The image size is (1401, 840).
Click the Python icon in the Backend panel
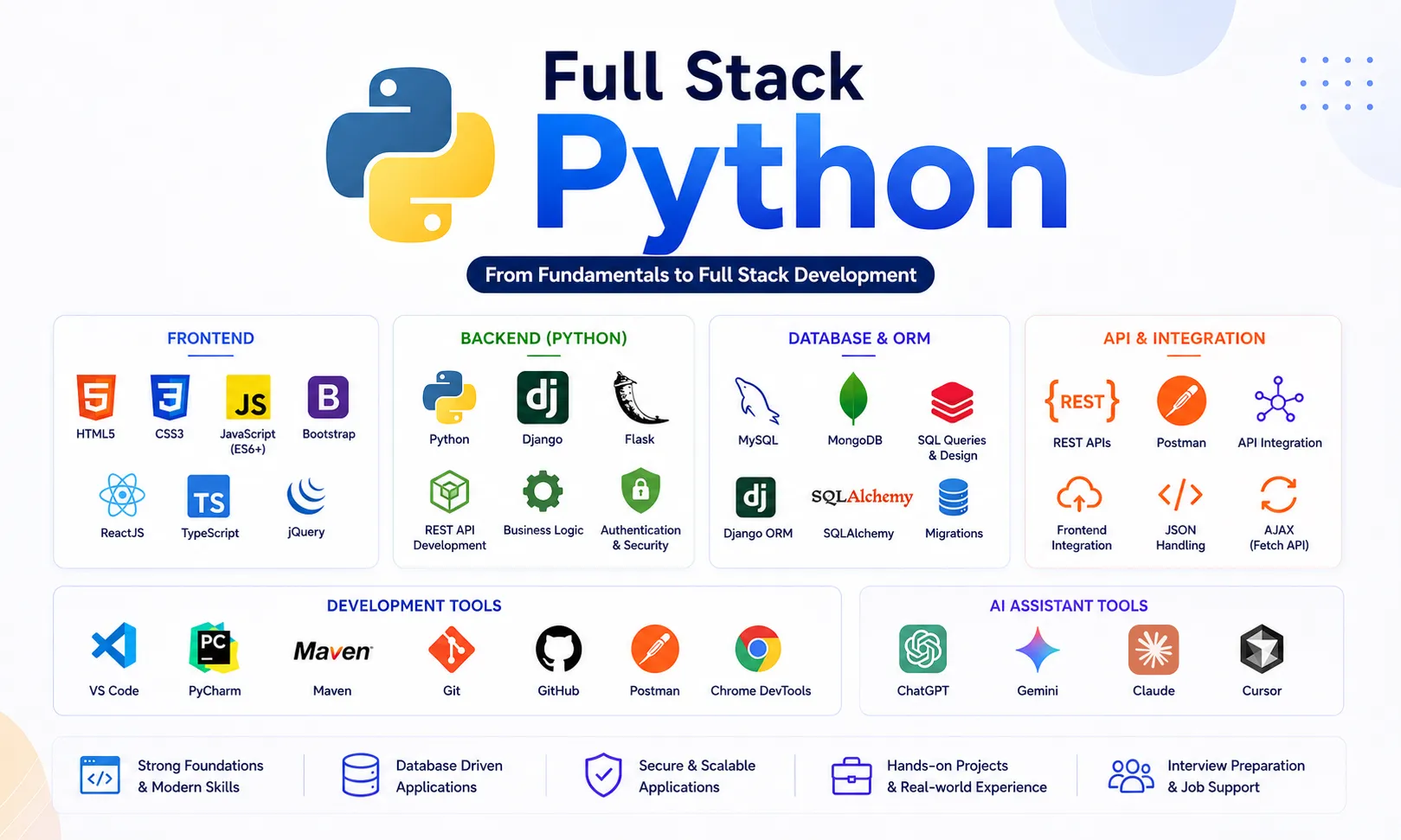tap(449, 397)
